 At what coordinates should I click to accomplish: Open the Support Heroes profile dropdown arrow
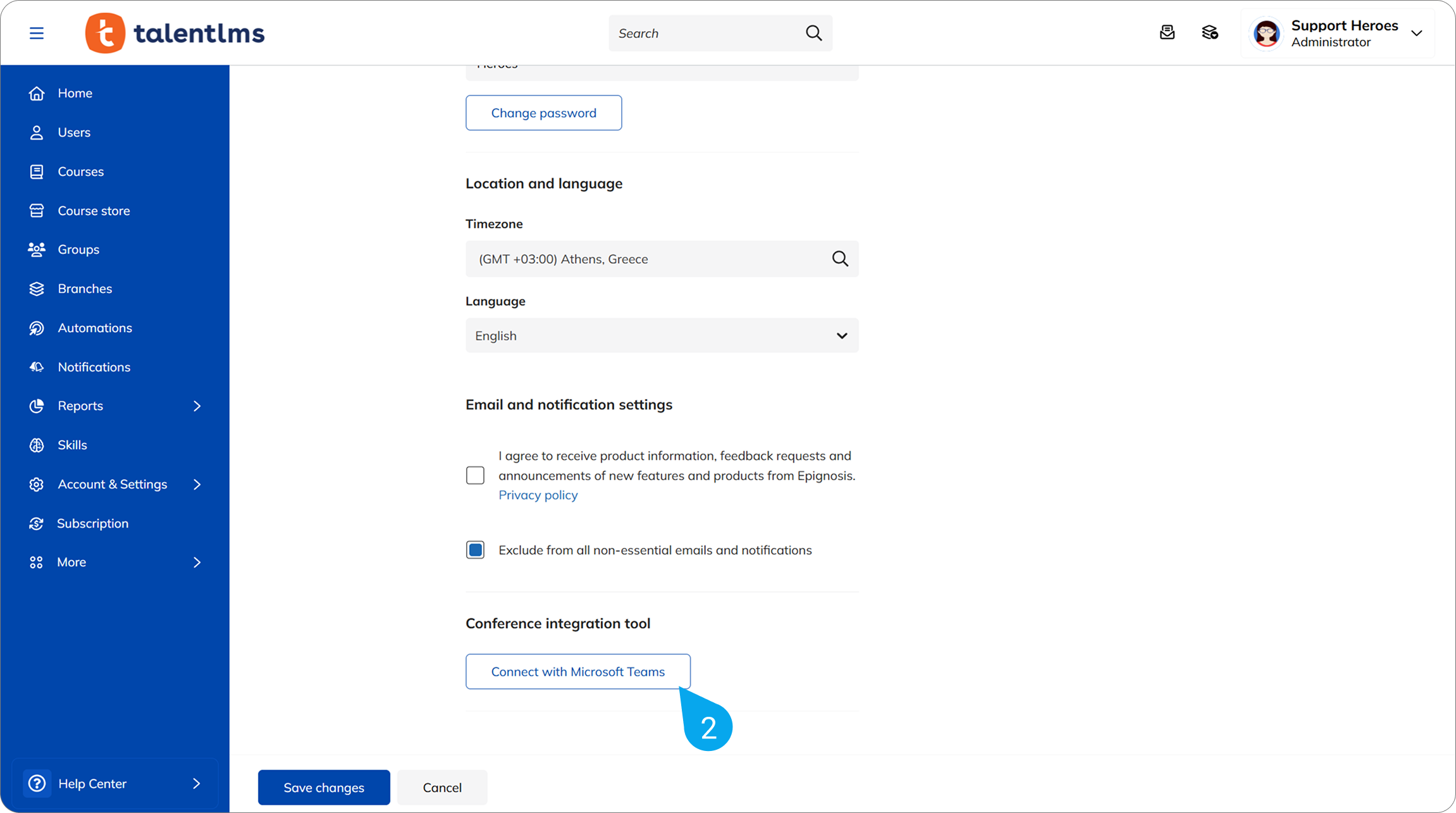pyautogui.click(x=1417, y=34)
